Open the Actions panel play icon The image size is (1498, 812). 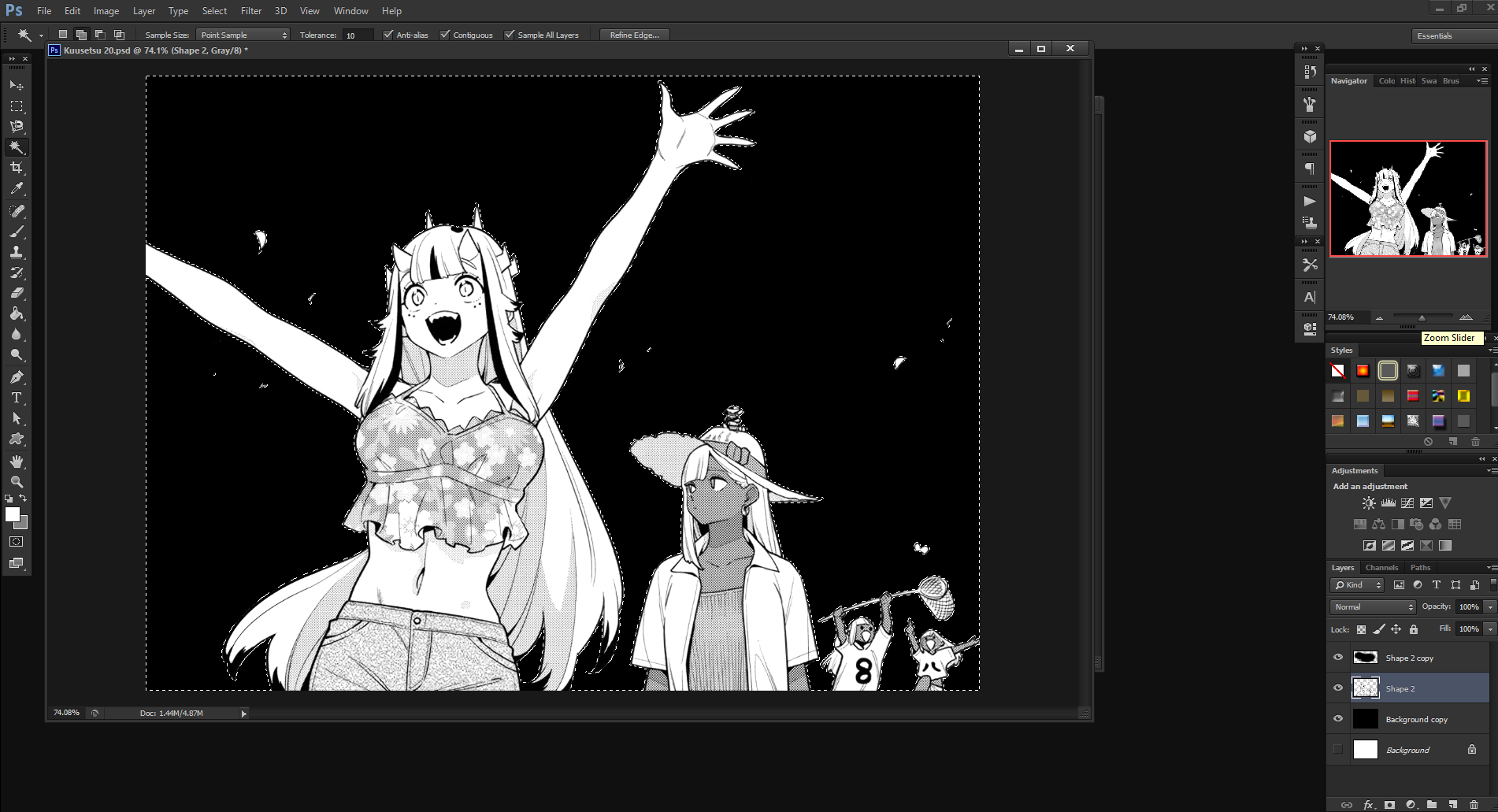(1310, 201)
